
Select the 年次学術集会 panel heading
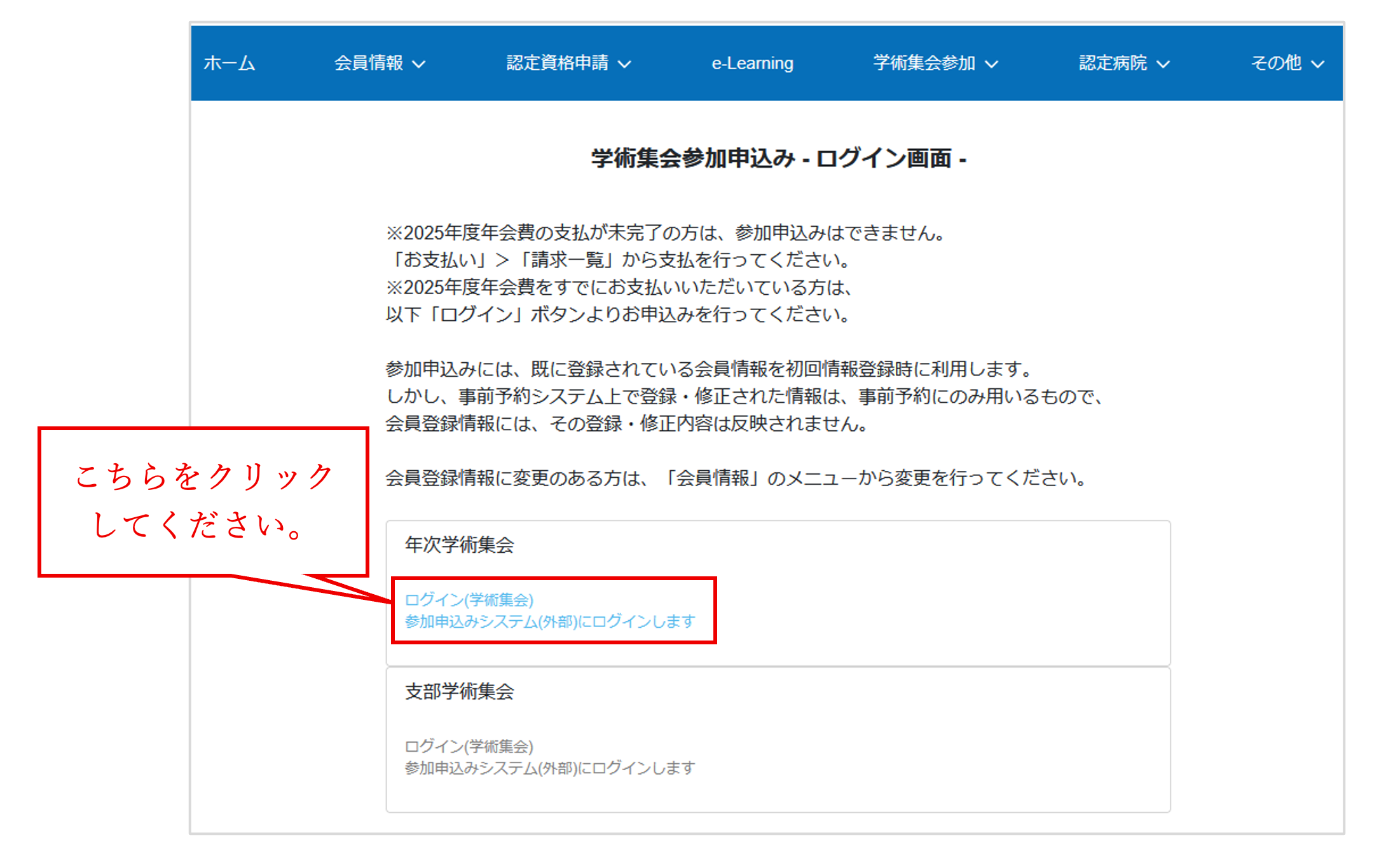click(x=460, y=545)
